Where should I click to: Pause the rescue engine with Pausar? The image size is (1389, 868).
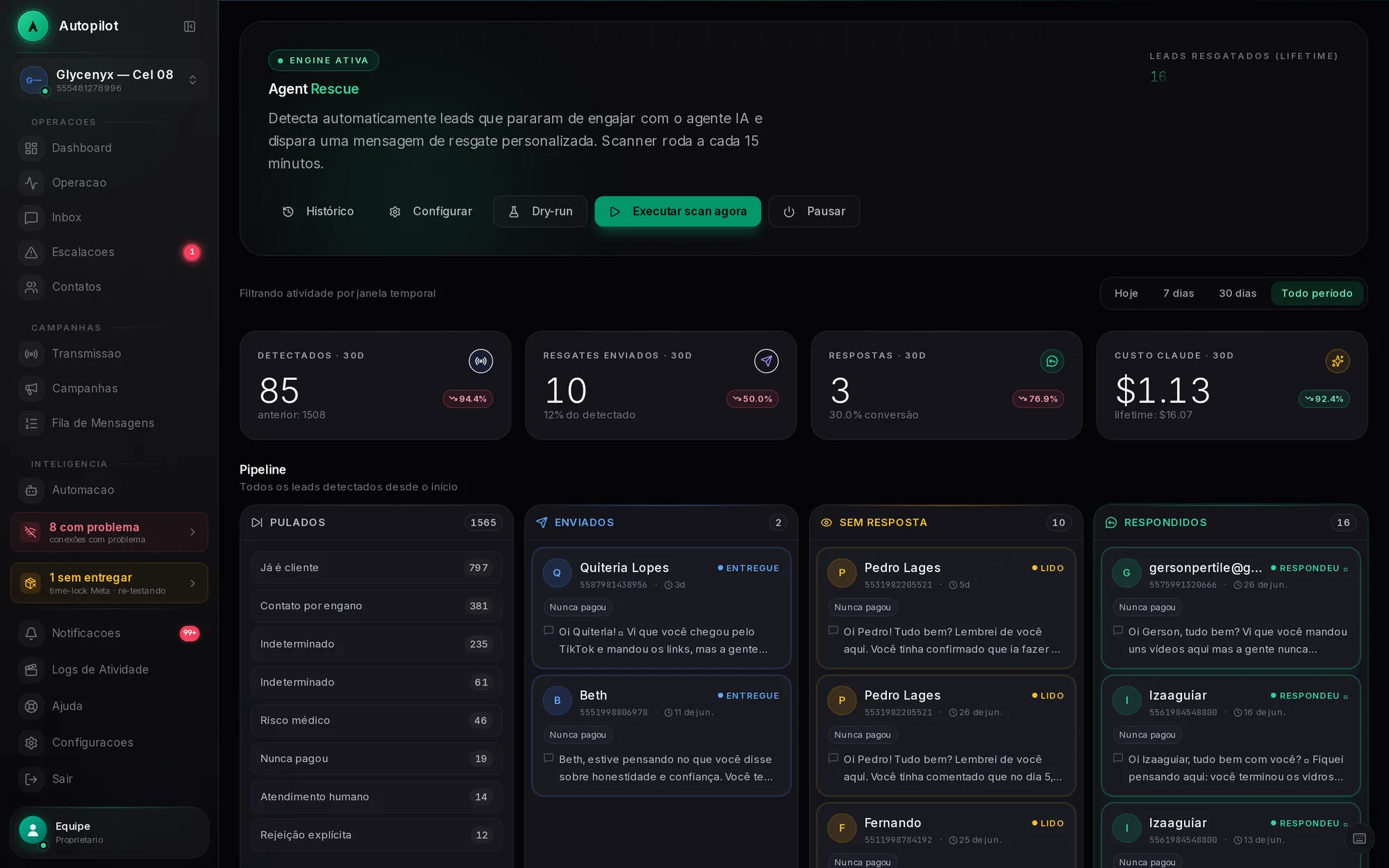pos(814,211)
